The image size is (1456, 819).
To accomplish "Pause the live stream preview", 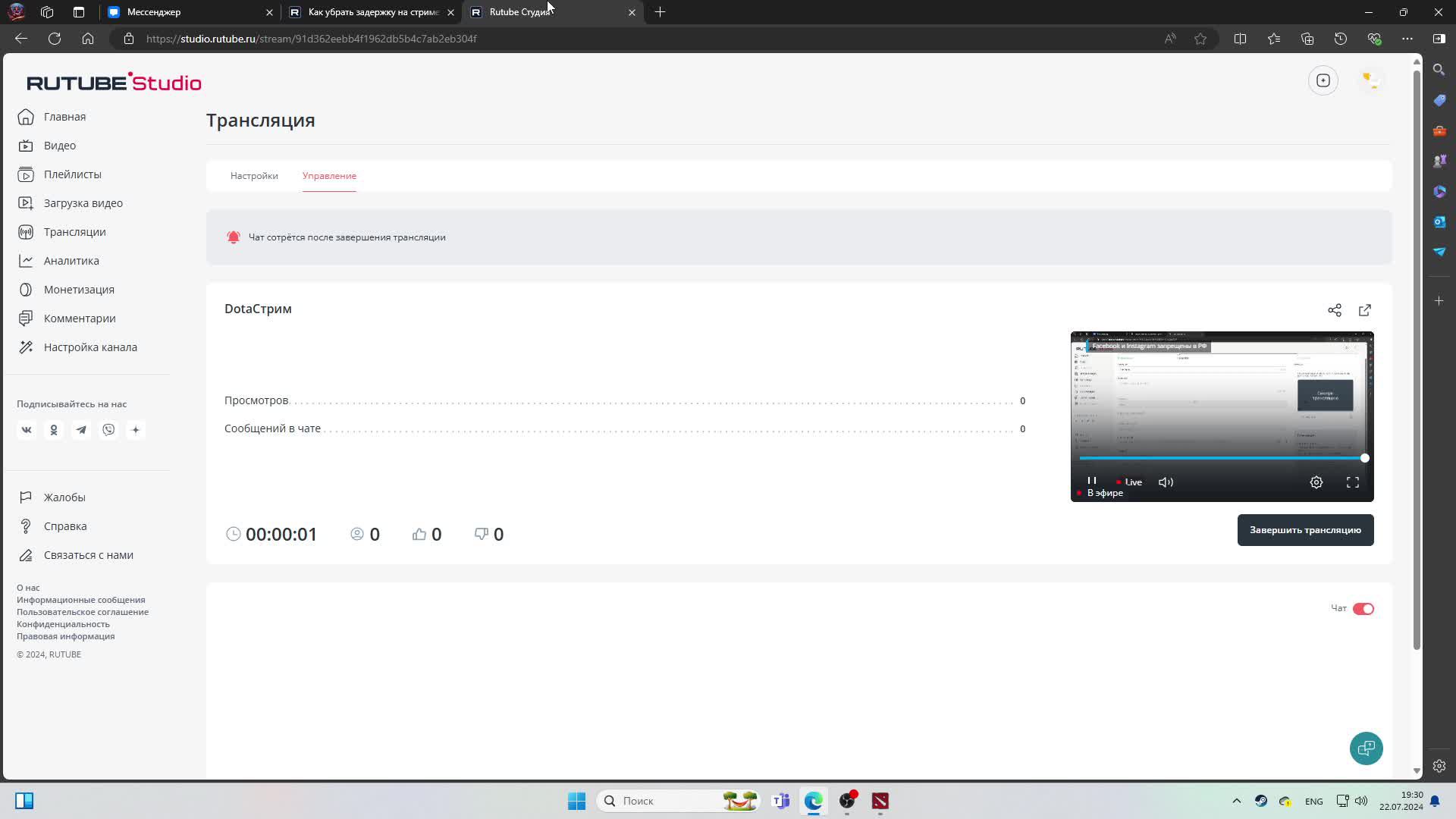I will pos(1091,481).
